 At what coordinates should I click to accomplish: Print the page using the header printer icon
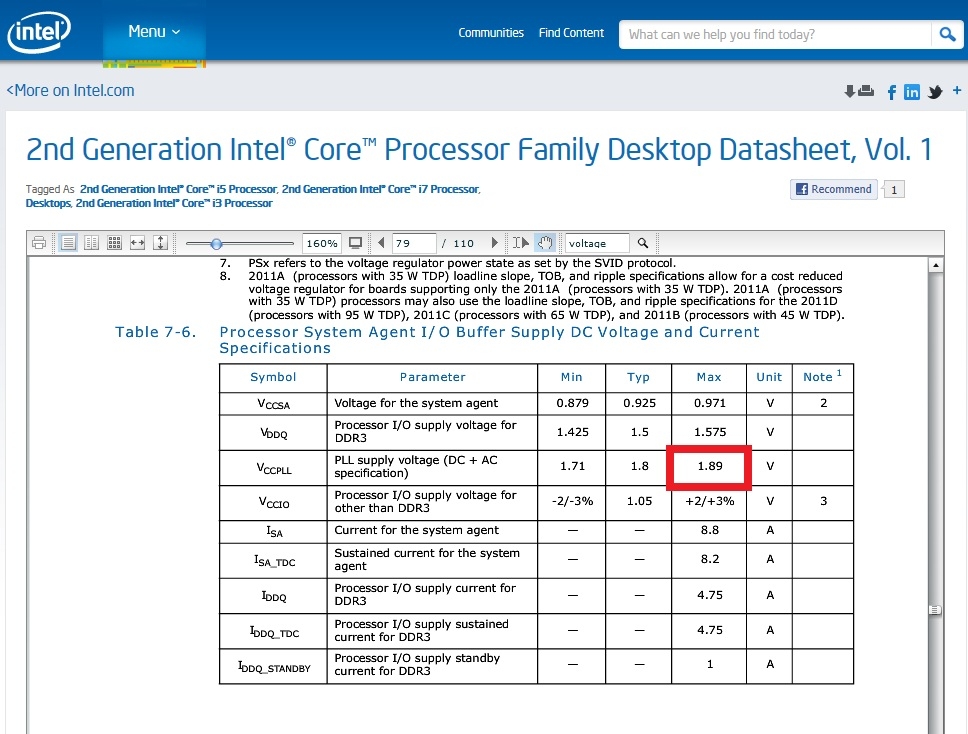866,91
